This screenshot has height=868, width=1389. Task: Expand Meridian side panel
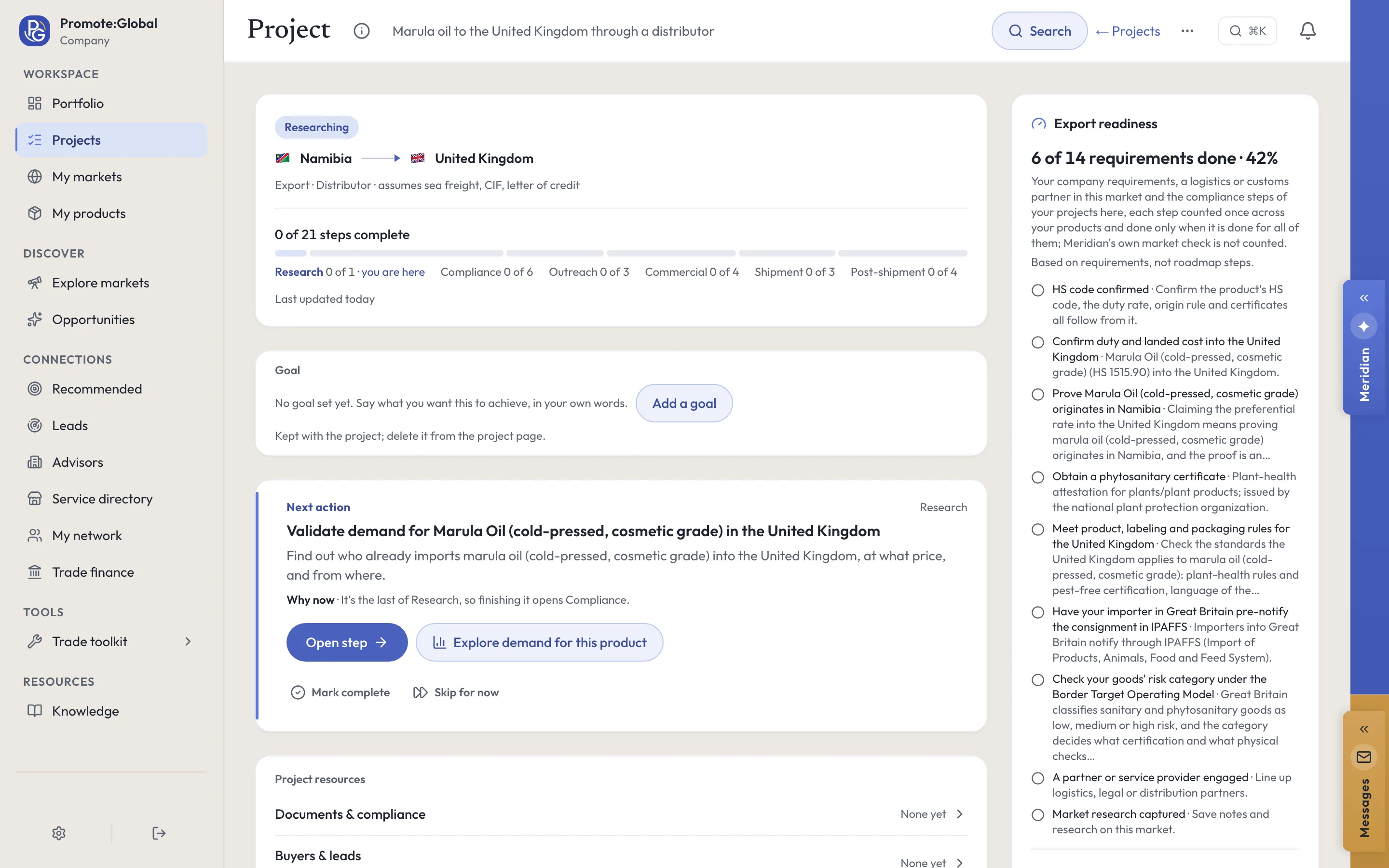pos(1364,298)
